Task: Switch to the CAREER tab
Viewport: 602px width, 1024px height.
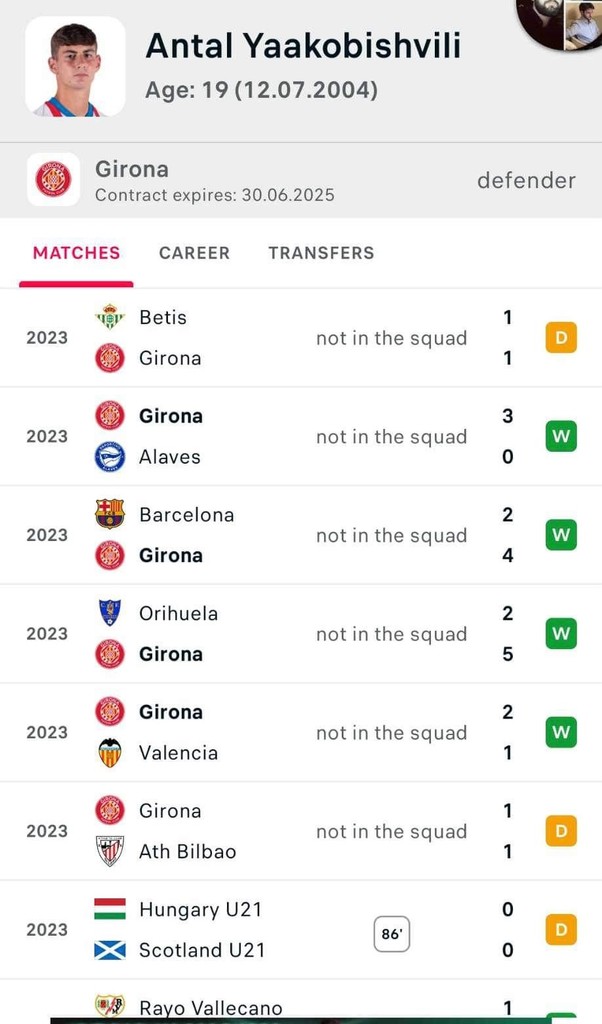Action: pyautogui.click(x=195, y=253)
